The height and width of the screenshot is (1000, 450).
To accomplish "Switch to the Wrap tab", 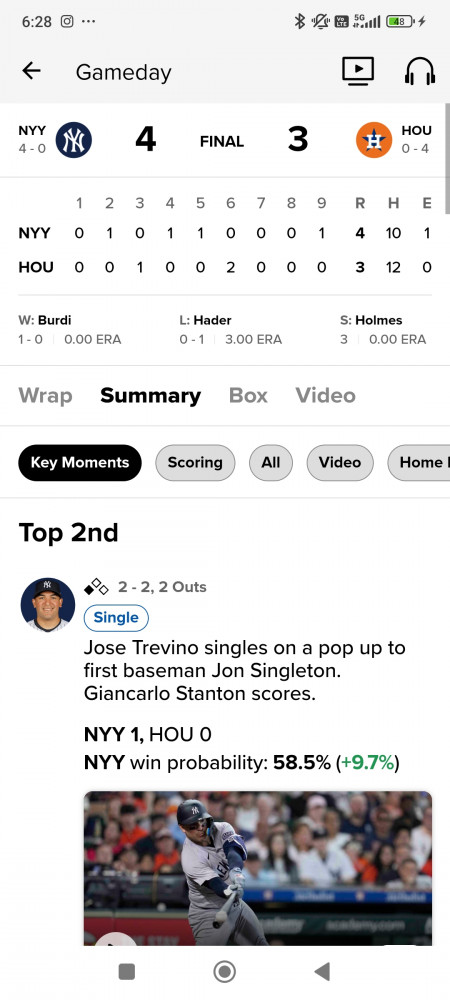I will [45, 395].
